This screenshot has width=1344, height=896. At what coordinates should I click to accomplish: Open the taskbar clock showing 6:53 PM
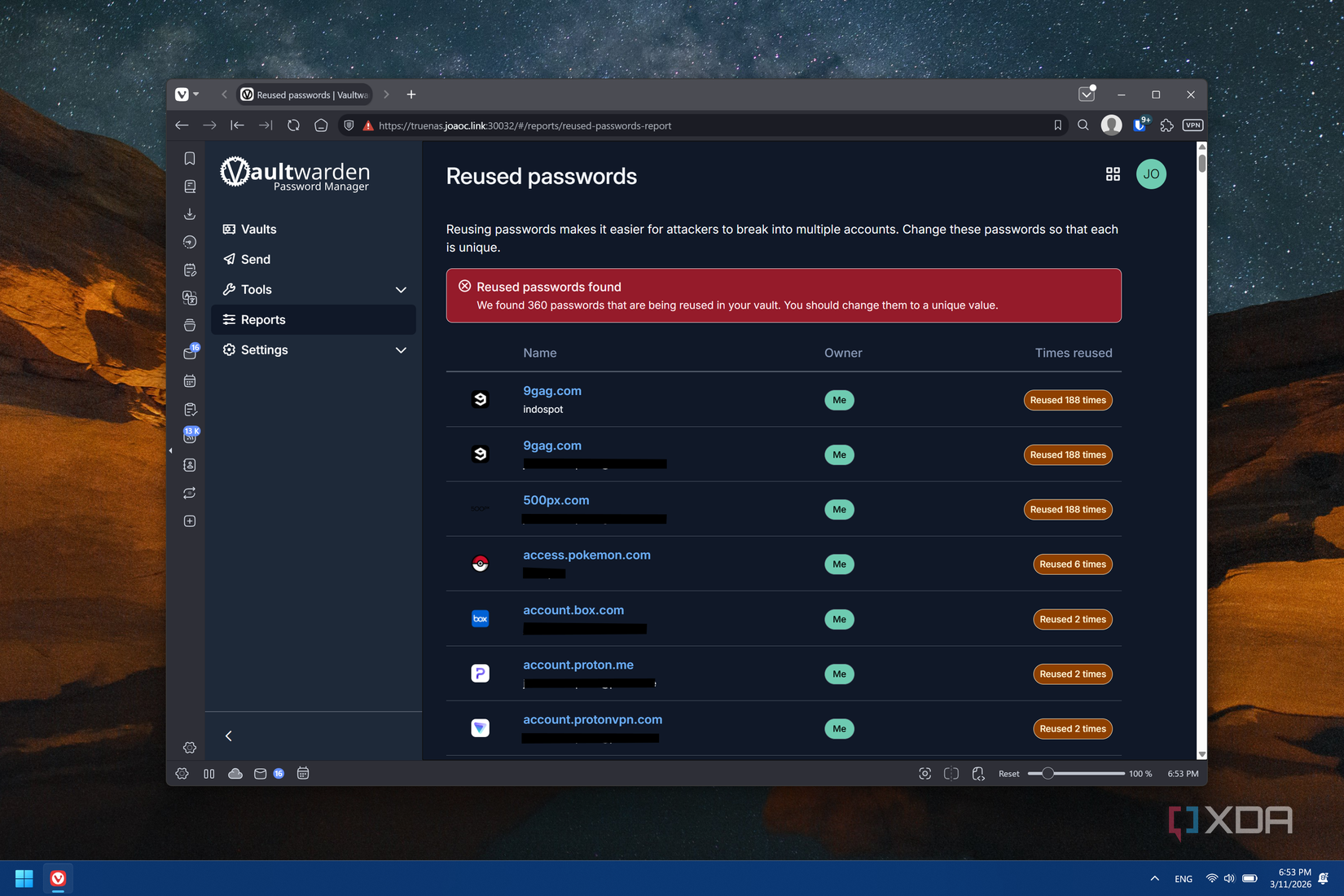[1290, 879]
